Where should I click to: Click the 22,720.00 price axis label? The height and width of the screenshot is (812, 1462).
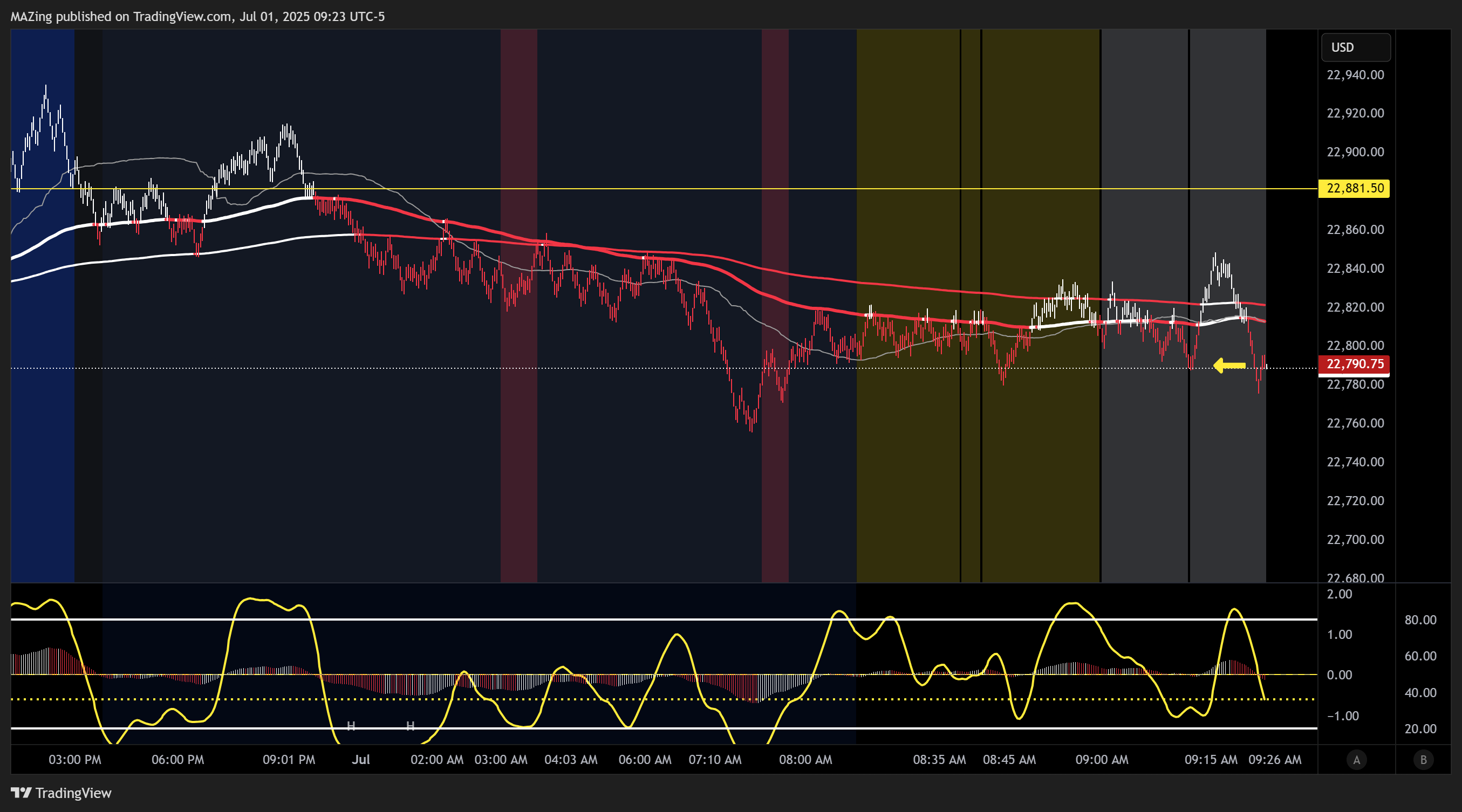click(x=1355, y=501)
